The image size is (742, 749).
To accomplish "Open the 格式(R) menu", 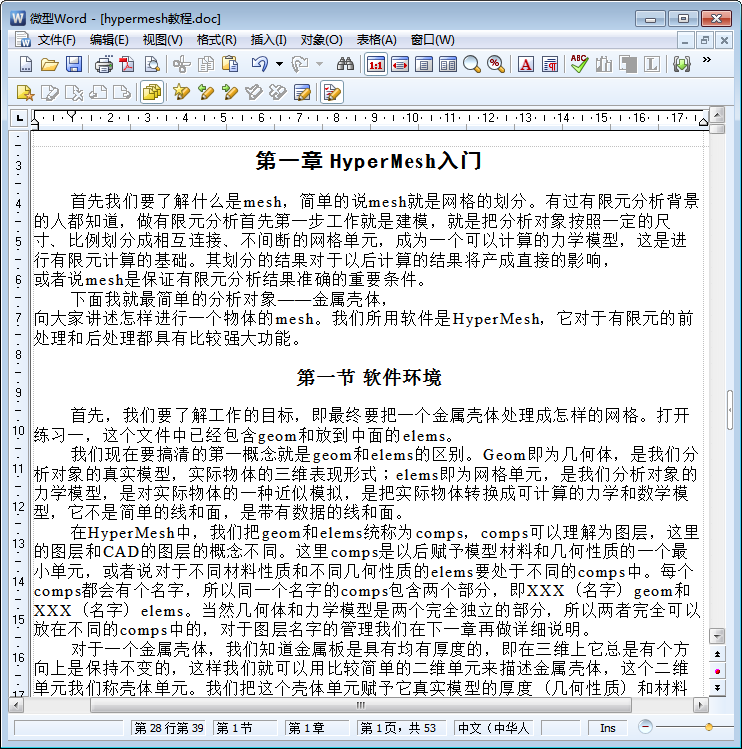I will tap(216, 40).
